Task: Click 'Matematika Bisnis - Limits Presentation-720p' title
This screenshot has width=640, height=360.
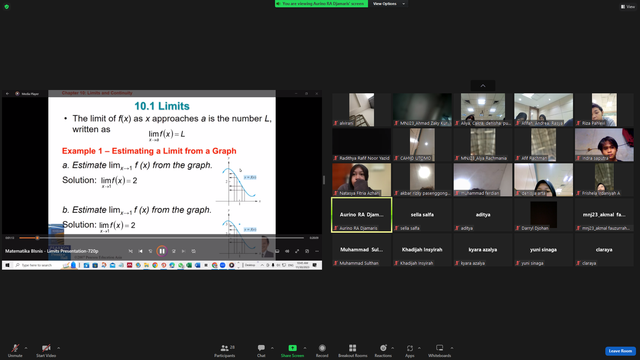Action: coord(52,251)
